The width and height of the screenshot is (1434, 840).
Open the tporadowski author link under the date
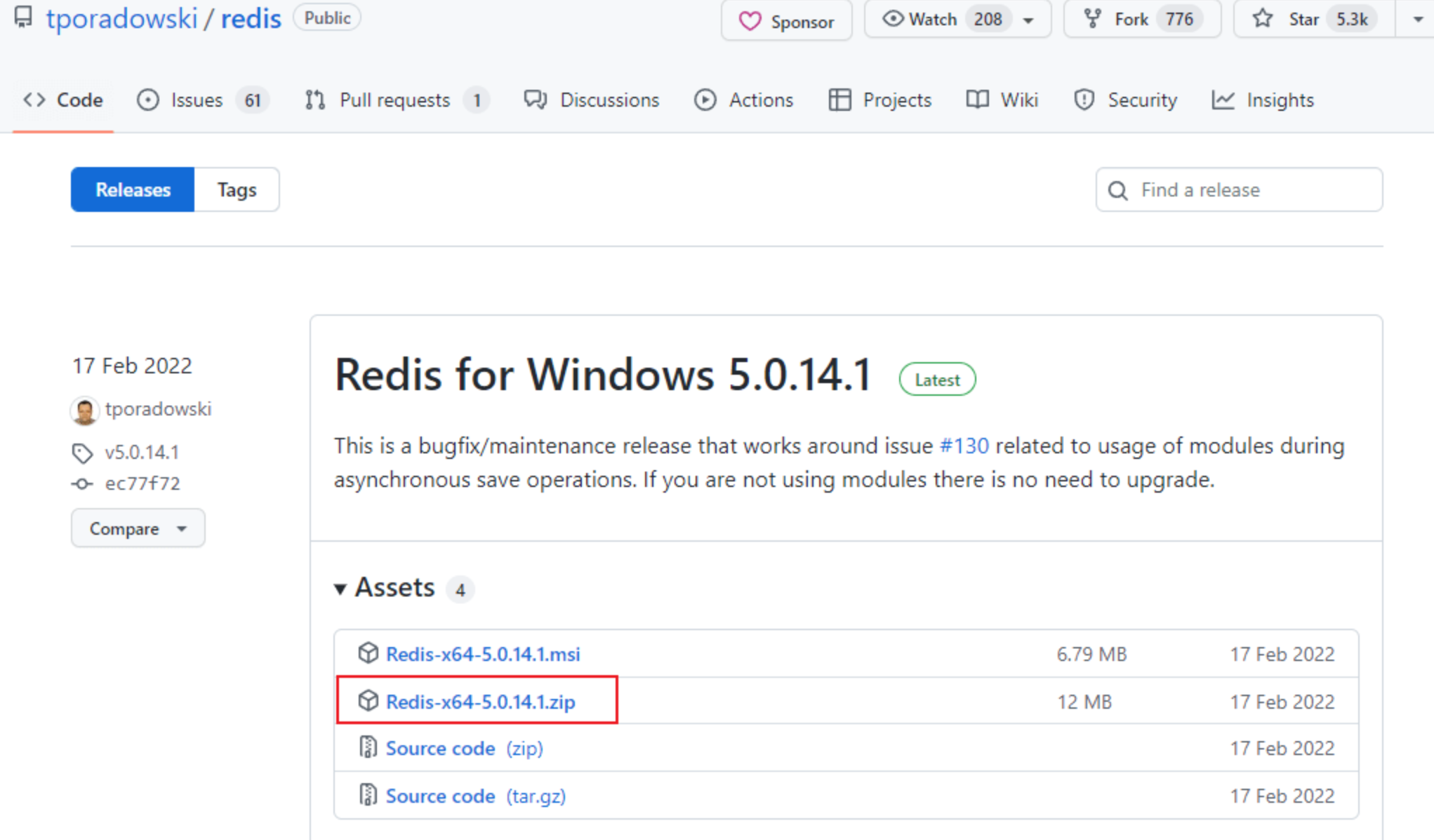tap(158, 409)
